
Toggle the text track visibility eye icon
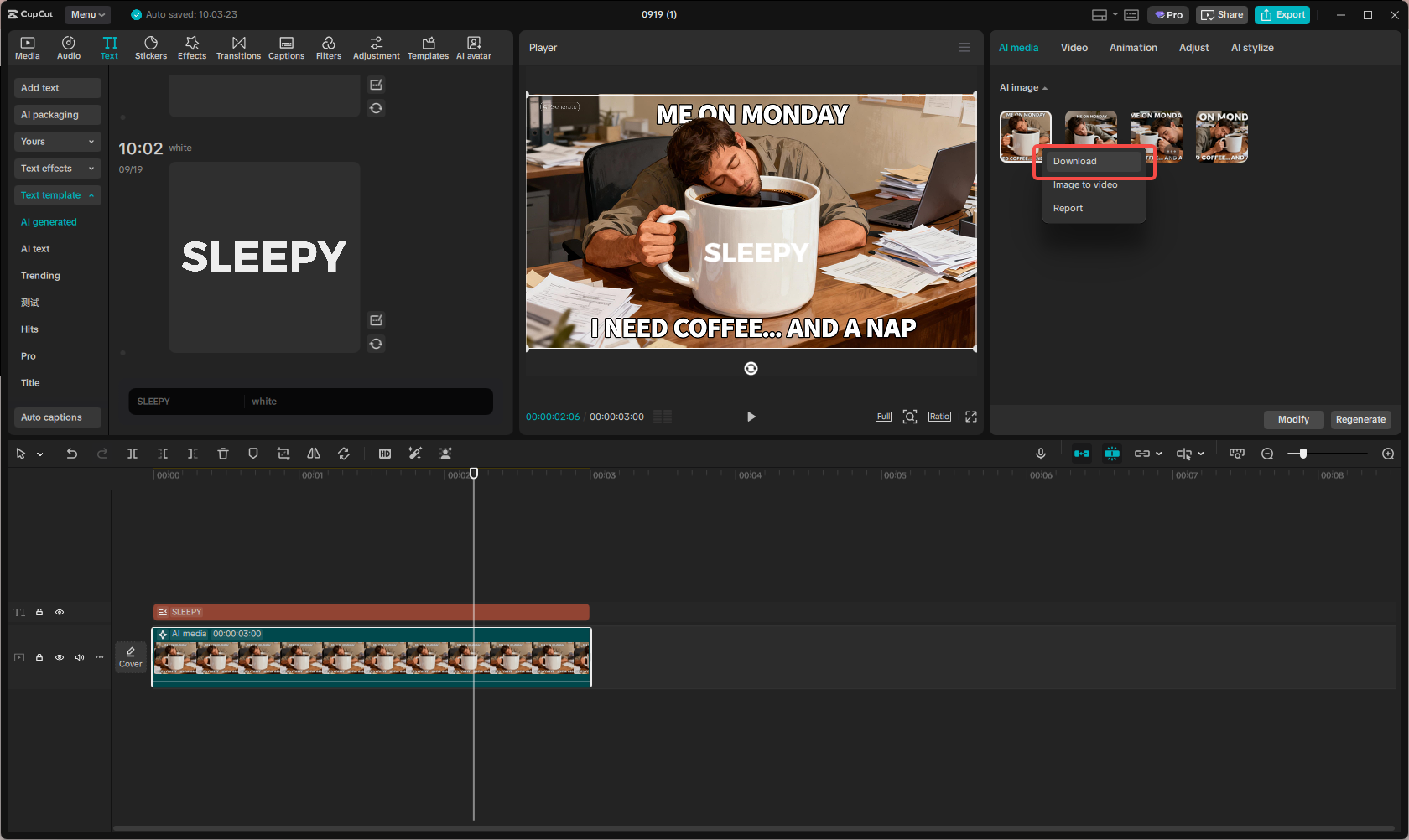click(x=60, y=612)
